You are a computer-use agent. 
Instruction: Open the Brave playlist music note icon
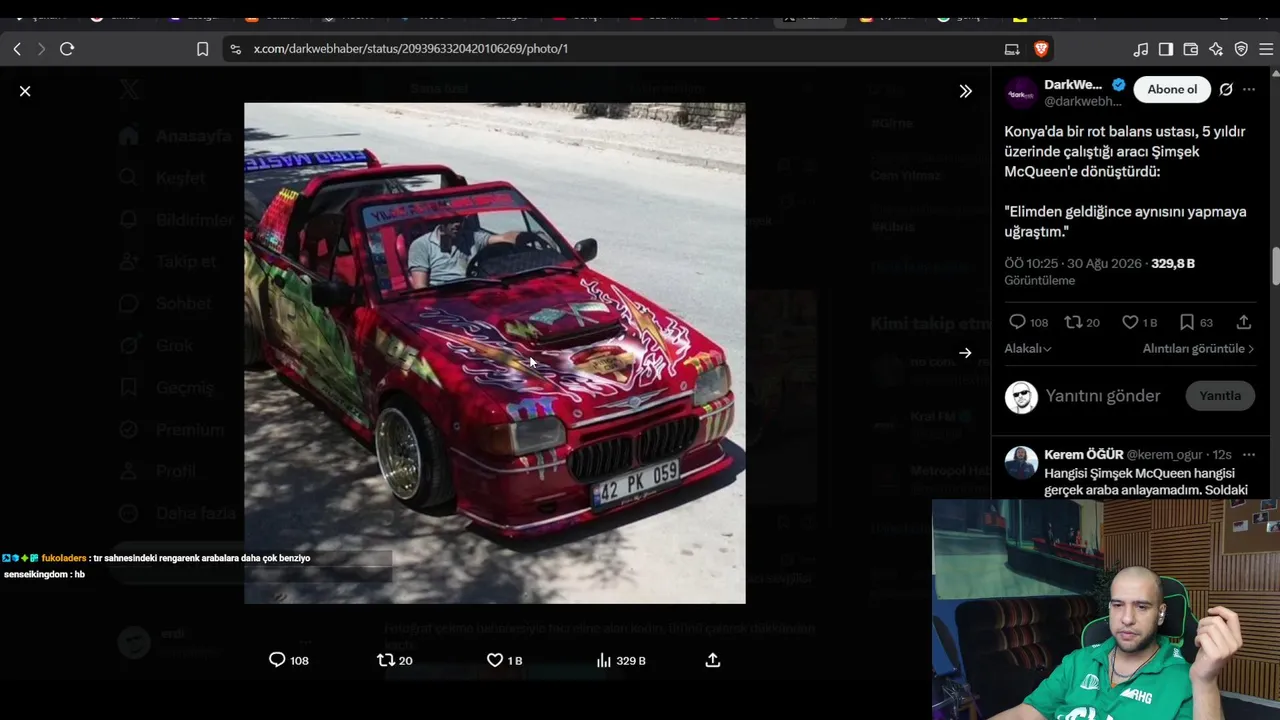pyautogui.click(x=1141, y=49)
